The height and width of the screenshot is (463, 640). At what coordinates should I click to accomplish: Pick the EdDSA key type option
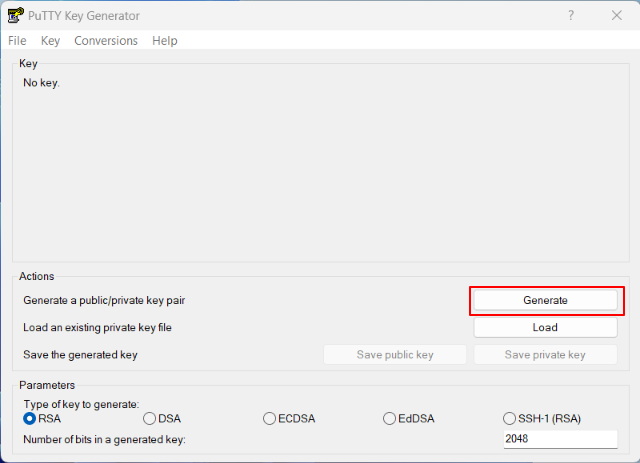point(390,419)
